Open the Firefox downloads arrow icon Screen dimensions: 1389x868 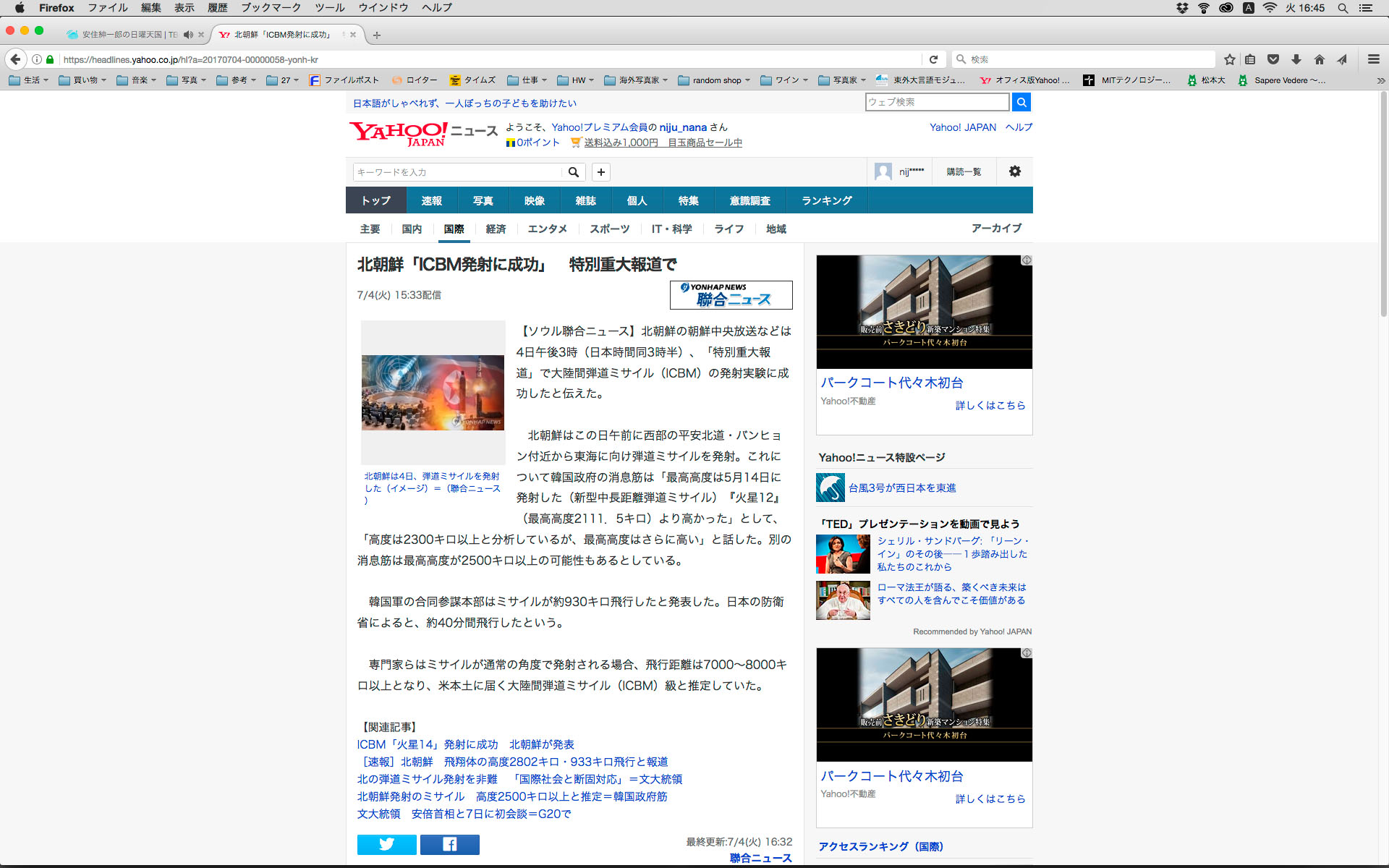(x=1296, y=59)
